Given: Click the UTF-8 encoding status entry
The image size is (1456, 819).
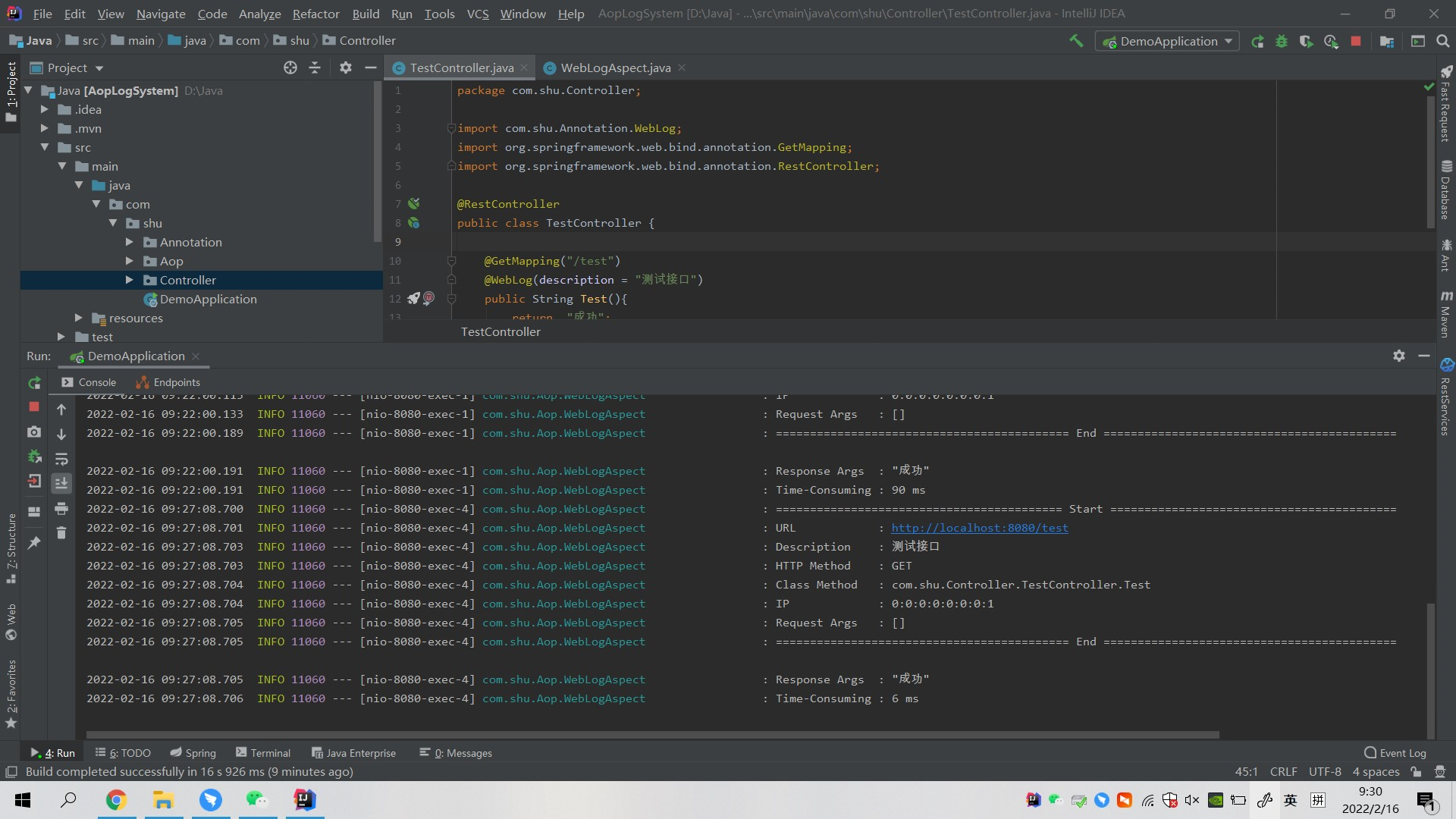Looking at the screenshot, I should (1325, 772).
